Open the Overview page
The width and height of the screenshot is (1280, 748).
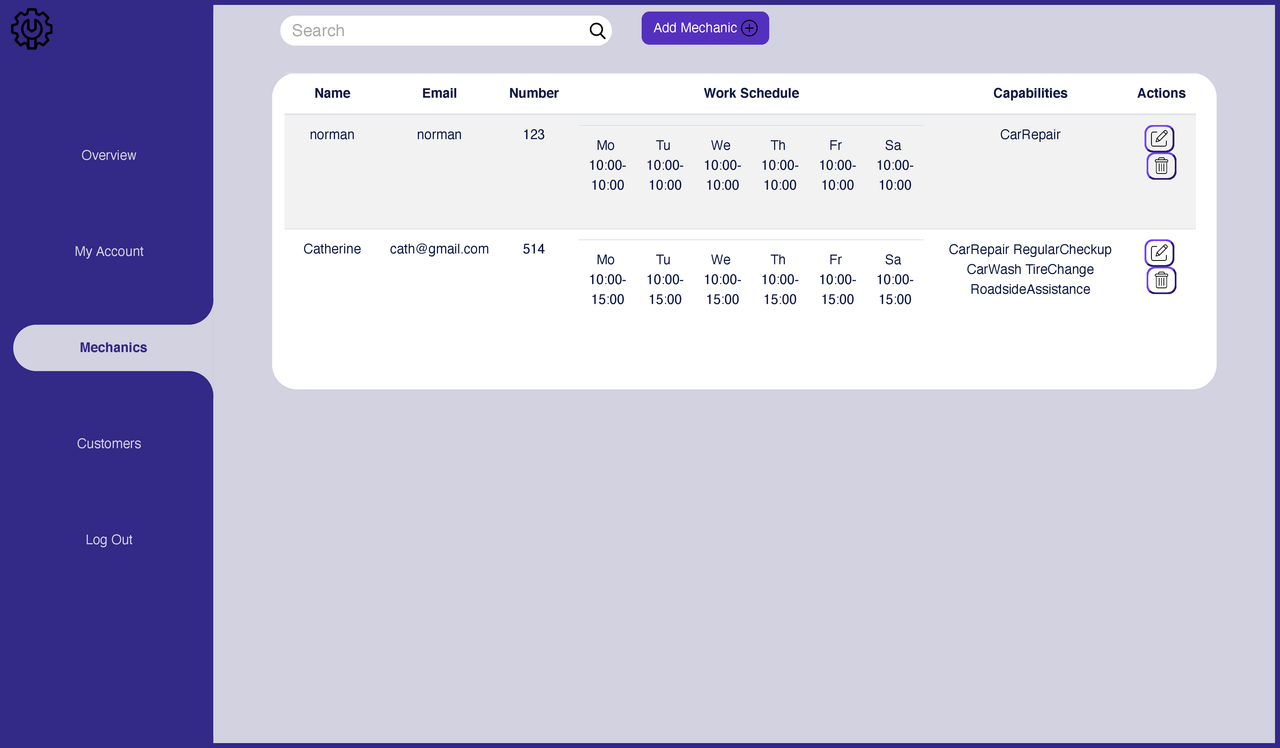(x=109, y=155)
